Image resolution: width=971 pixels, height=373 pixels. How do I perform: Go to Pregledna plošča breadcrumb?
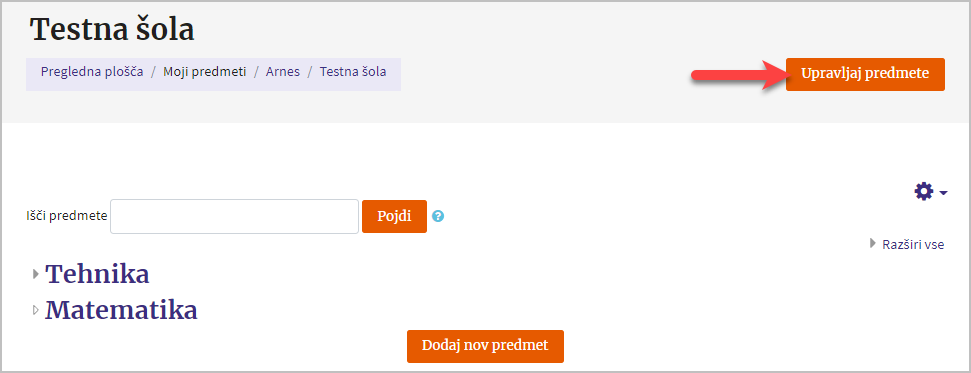pos(92,72)
